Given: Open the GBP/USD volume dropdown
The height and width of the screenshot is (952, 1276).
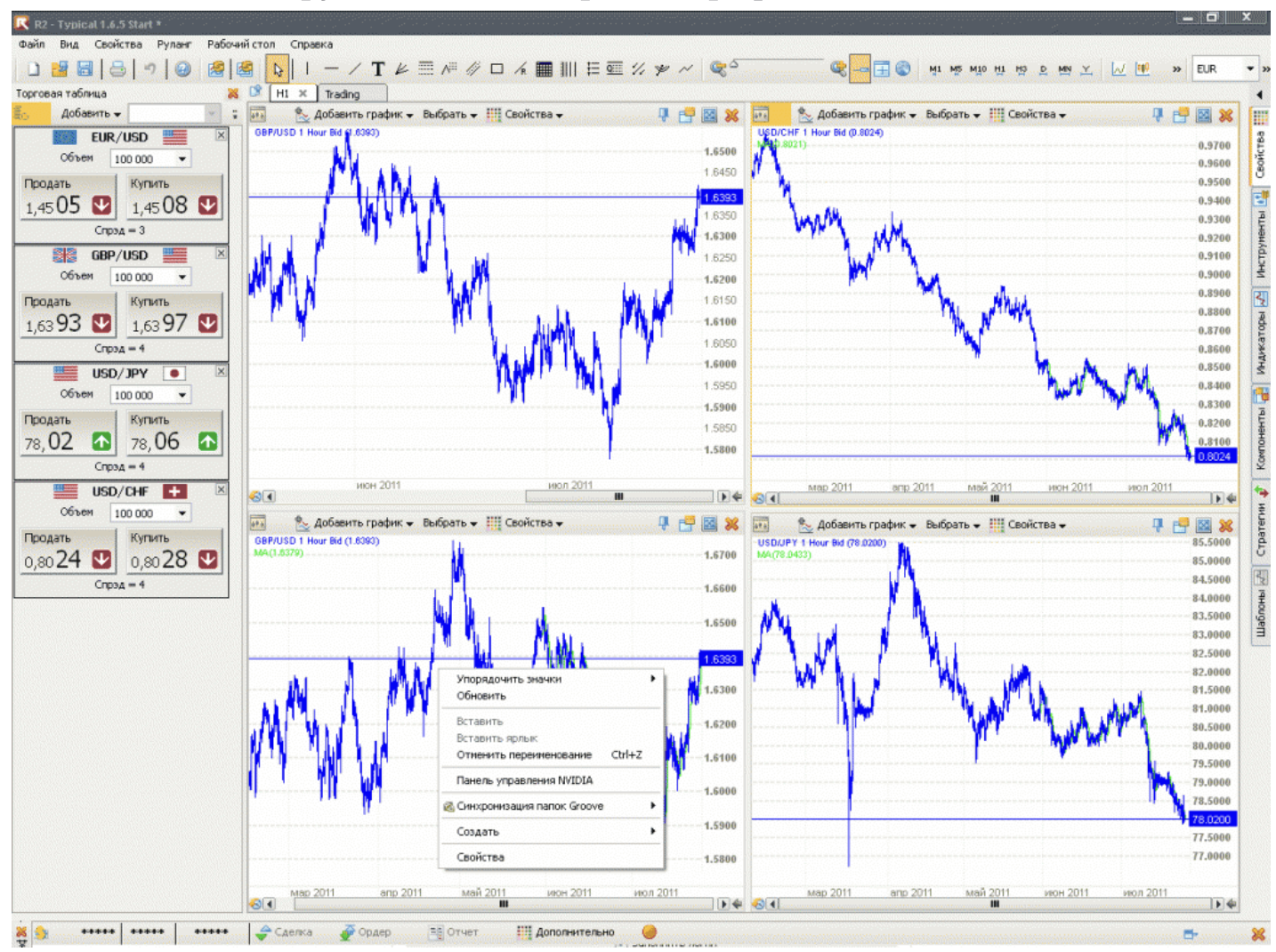Looking at the screenshot, I should 182,278.
